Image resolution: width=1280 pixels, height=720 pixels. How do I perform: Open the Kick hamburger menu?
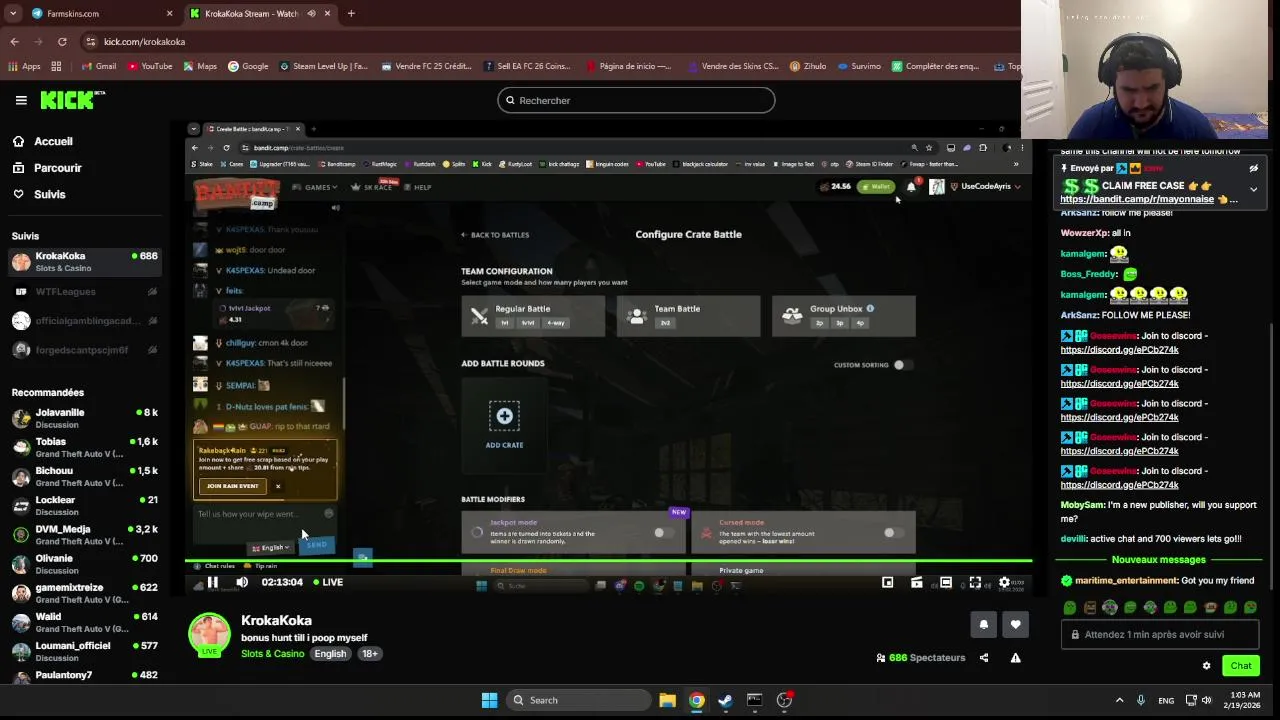pyautogui.click(x=21, y=100)
